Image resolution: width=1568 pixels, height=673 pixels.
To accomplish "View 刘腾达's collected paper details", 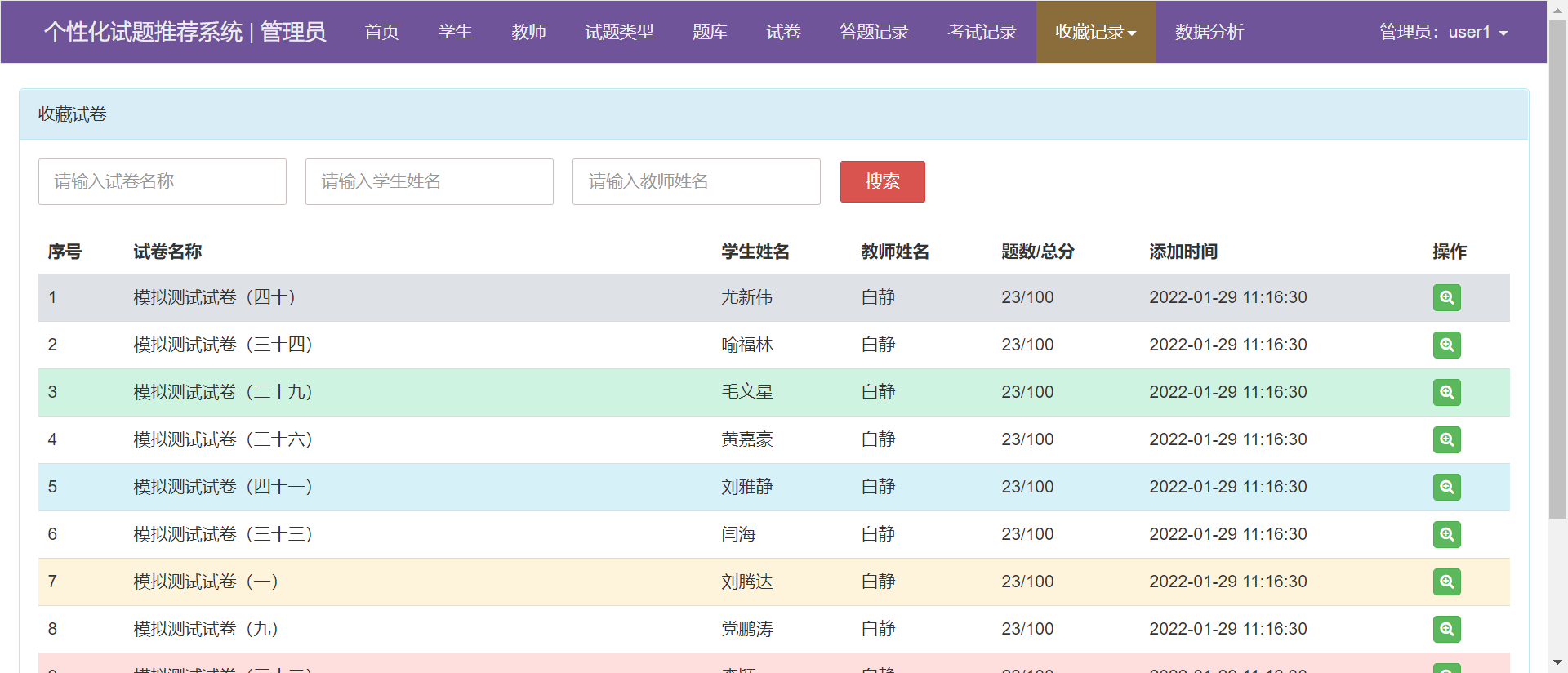I will 1446,582.
